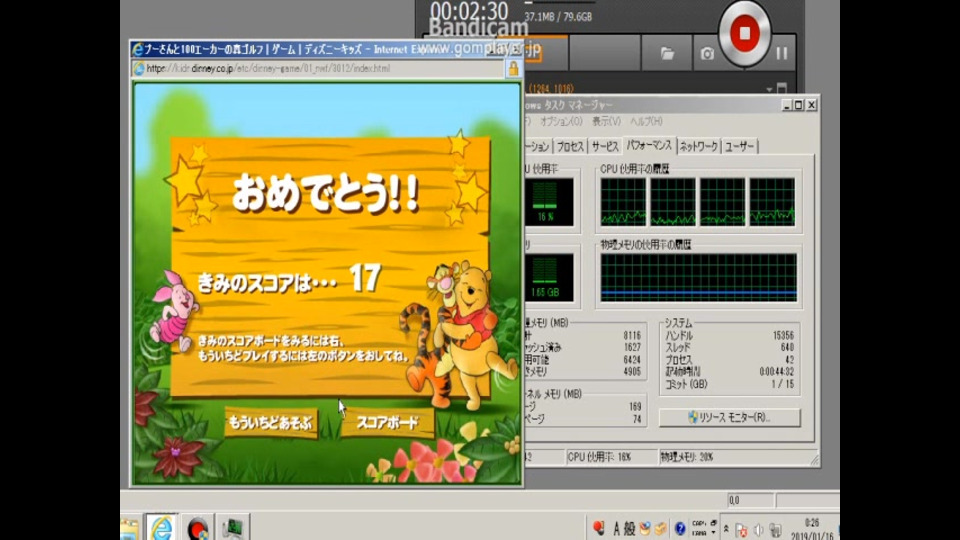This screenshot has width=960, height=540.
Task: Click the padlock security icon in browser
Action: pyautogui.click(x=513, y=69)
